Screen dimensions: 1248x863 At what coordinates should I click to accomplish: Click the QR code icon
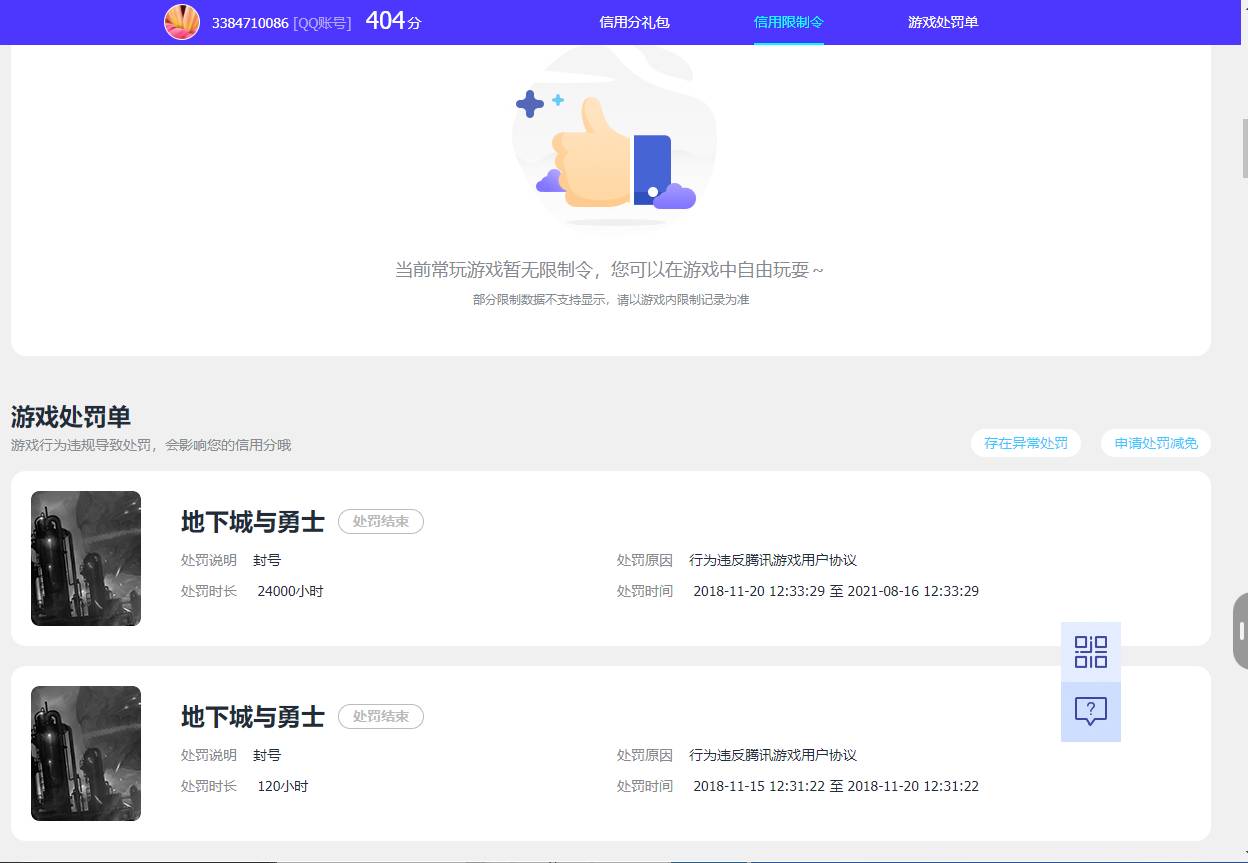[x=1090, y=651]
